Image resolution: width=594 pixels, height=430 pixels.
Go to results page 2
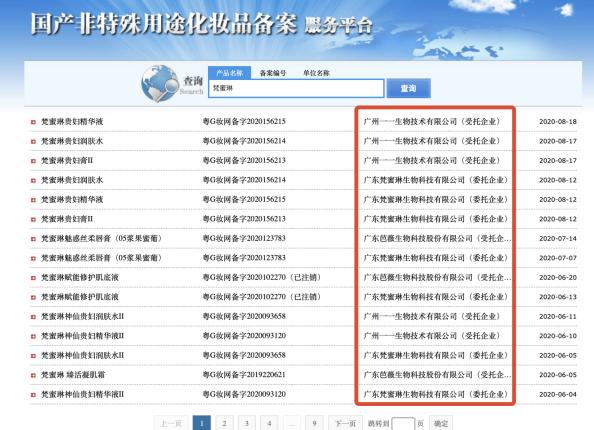pyautogui.click(x=224, y=423)
